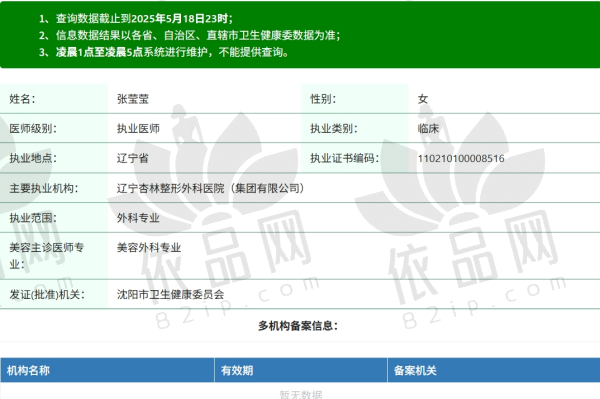Select the value 外科专业
The width and height of the screenshot is (600, 399).
pyautogui.click(x=138, y=218)
